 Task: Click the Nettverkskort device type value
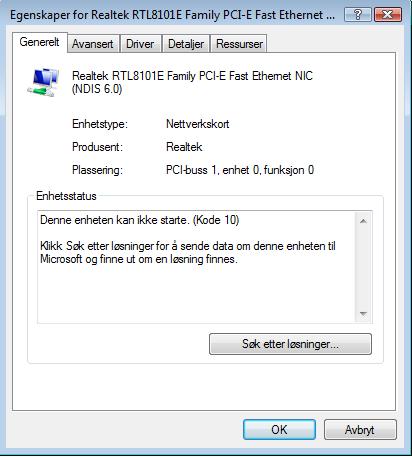pos(198,124)
